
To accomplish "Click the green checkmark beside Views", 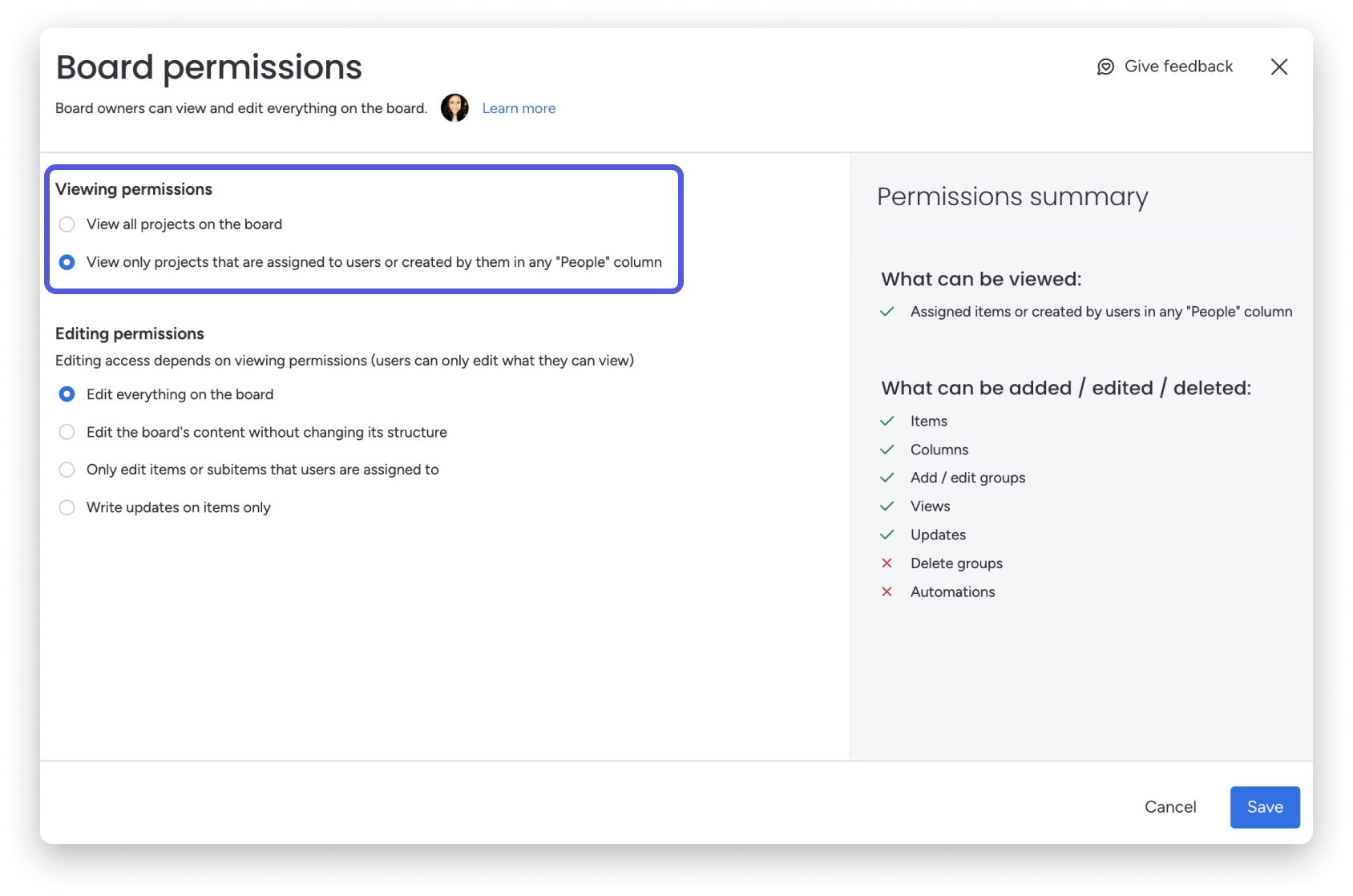I will coord(888,506).
